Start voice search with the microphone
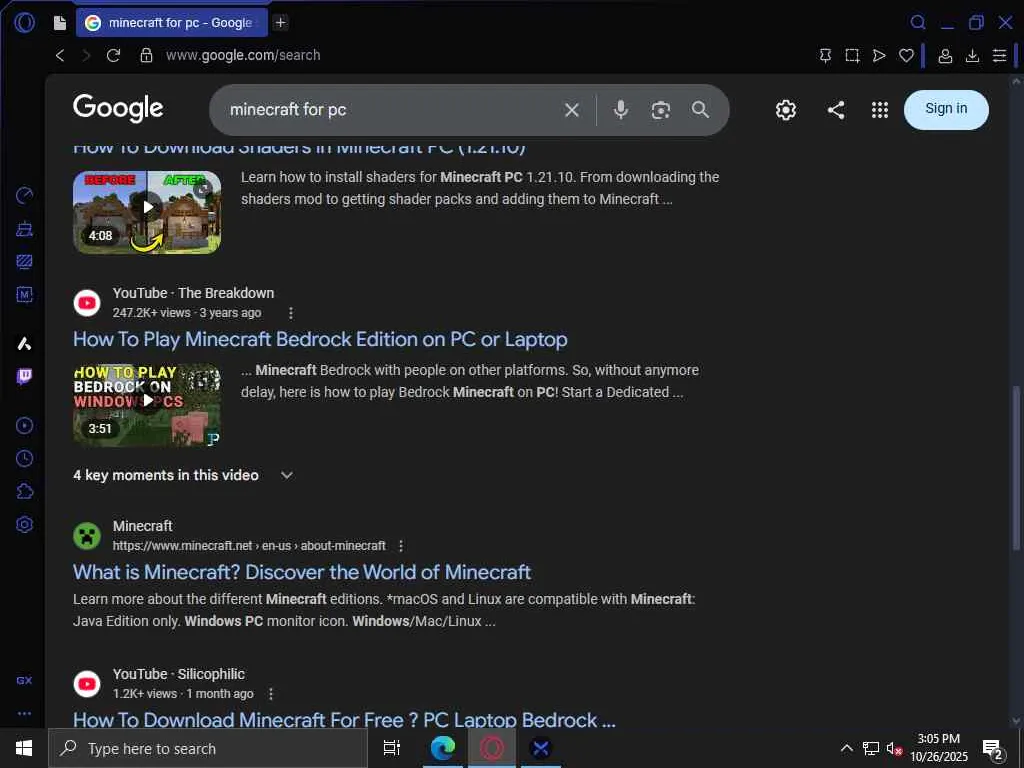The height and width of the screenshot is (768, 1024). click(x=621, y=110)
